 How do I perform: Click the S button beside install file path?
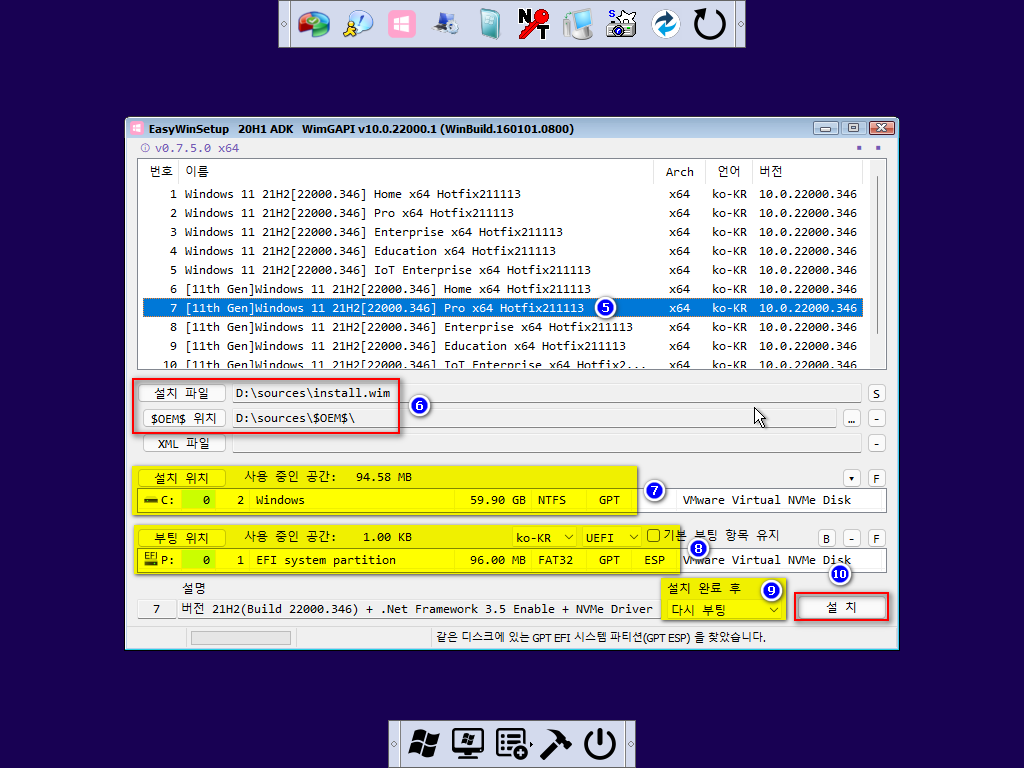point(876,393)
